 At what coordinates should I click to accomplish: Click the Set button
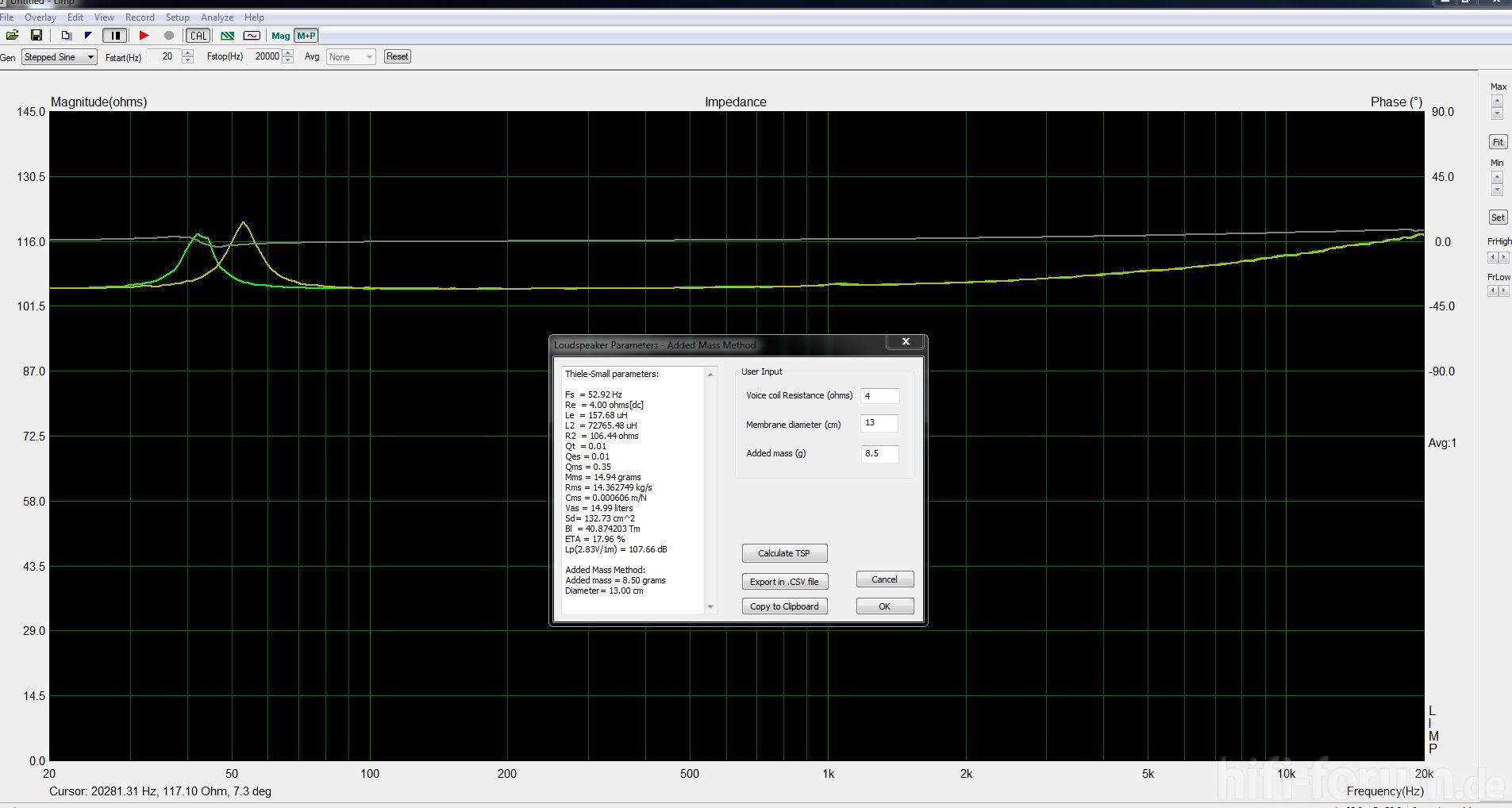1498,217
